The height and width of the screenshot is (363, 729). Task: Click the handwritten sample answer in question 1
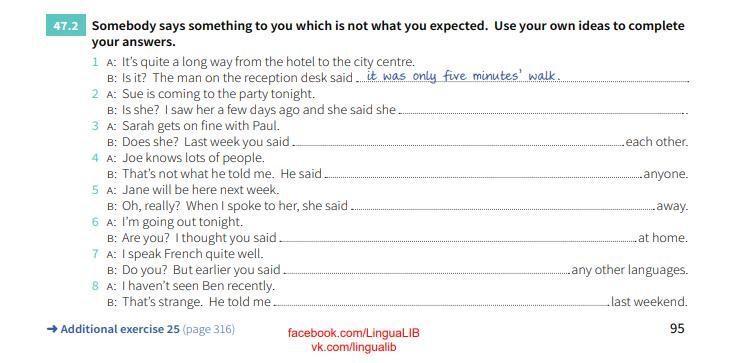point(463,76)
